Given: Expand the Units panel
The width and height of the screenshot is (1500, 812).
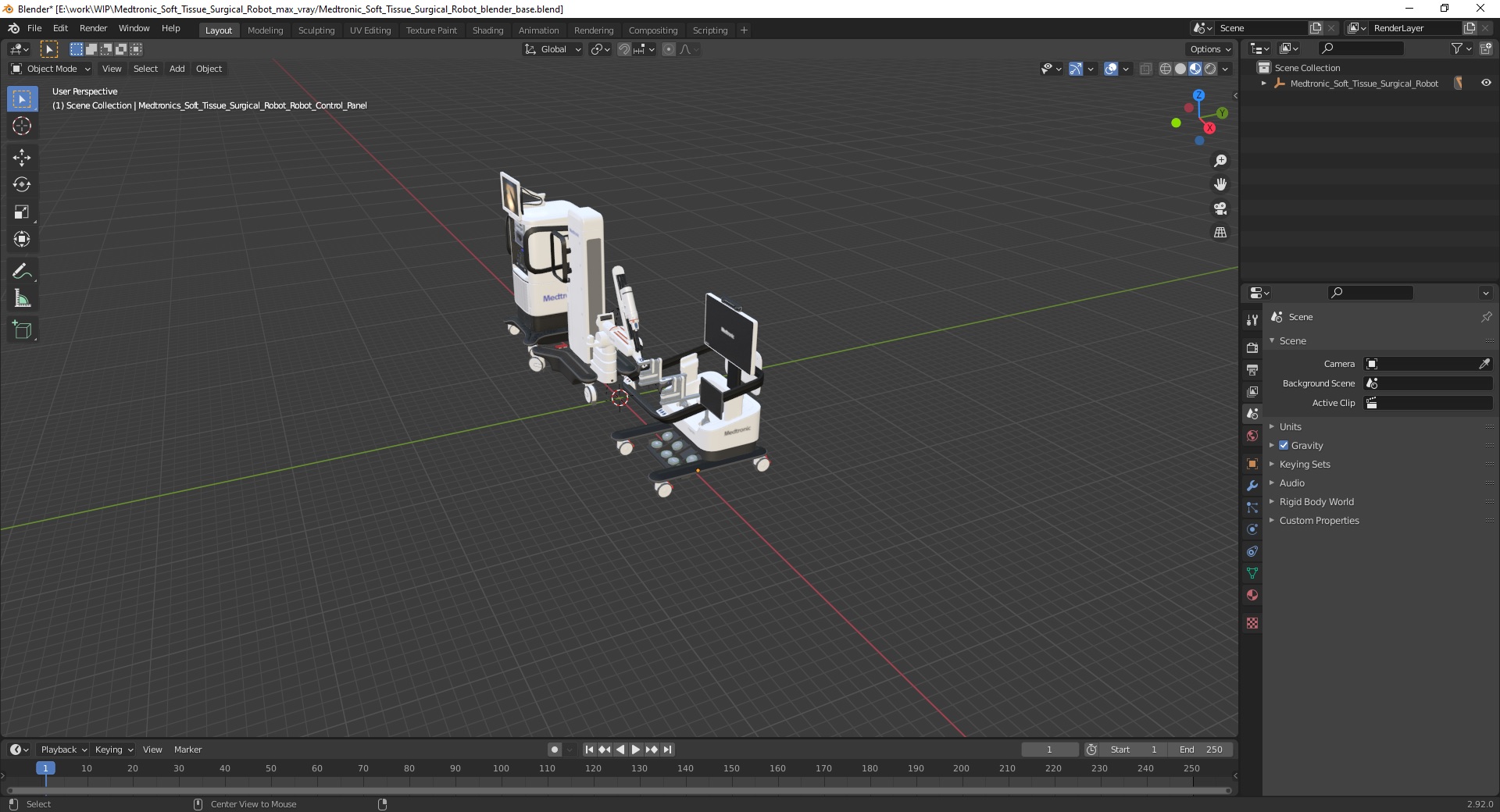Looking at the screenshot, I should tap(1290, 426).
